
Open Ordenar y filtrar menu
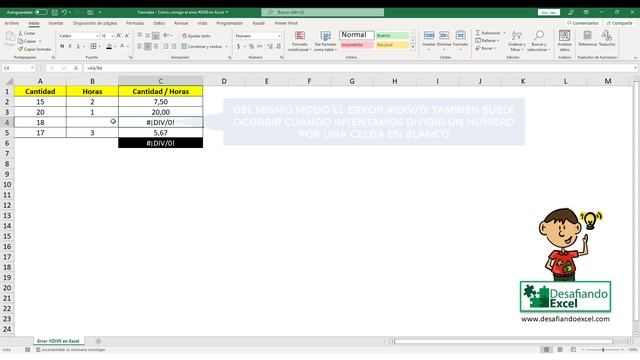click(516, 41)
